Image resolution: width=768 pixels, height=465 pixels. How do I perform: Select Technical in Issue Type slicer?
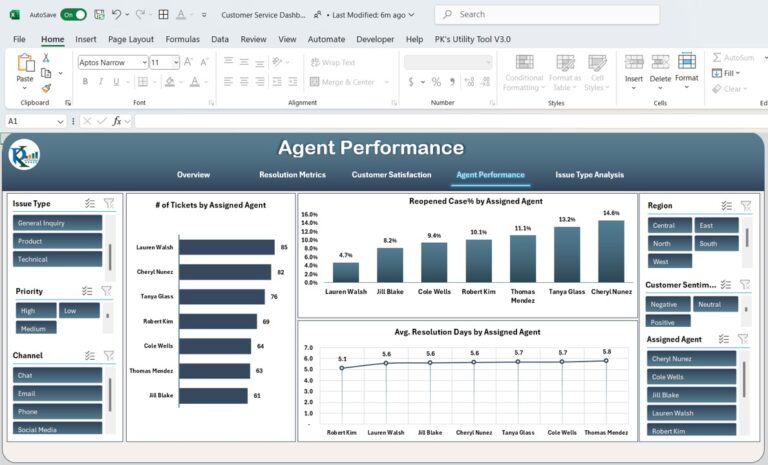click(57, 259)
